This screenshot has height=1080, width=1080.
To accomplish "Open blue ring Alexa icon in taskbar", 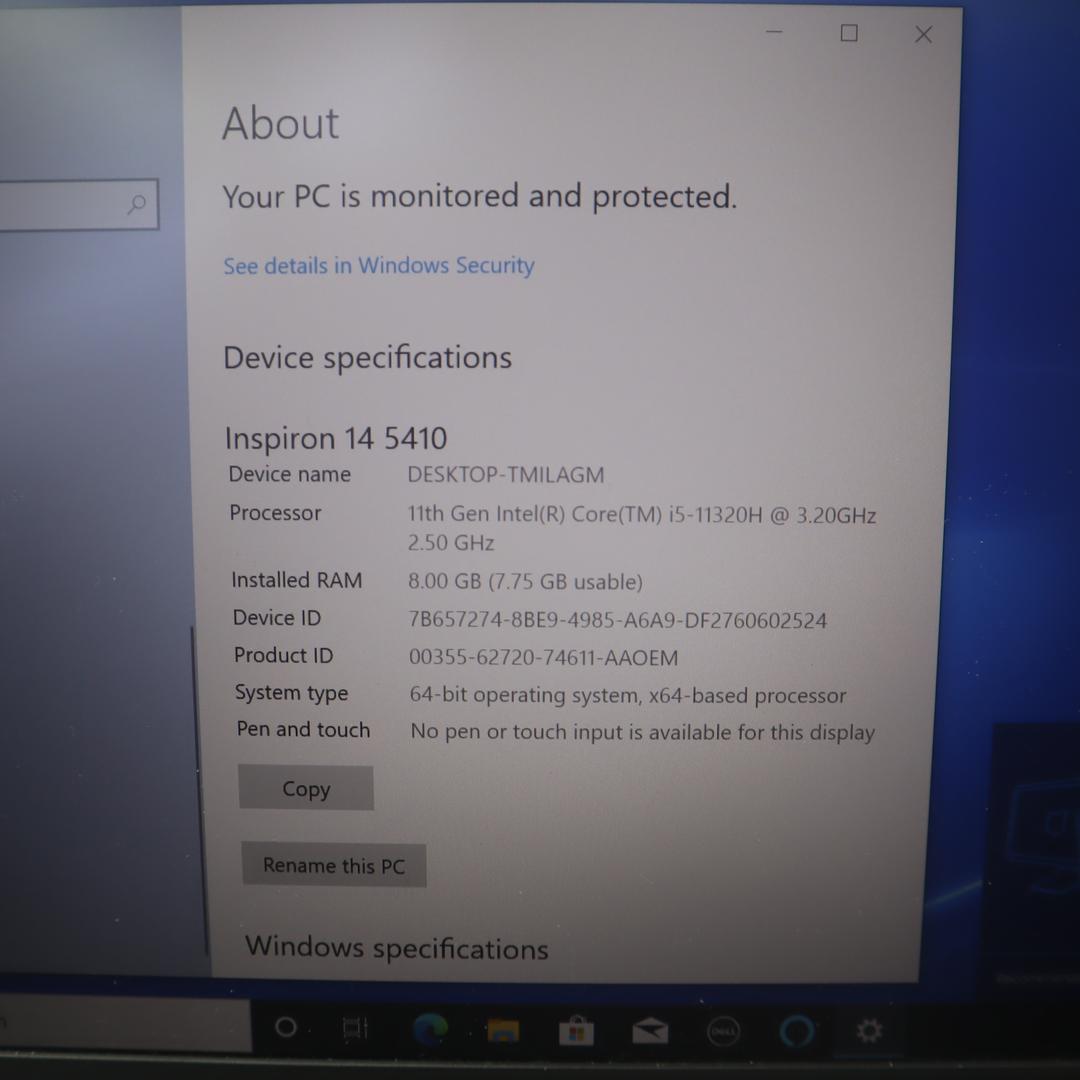I will [797, 1031].
